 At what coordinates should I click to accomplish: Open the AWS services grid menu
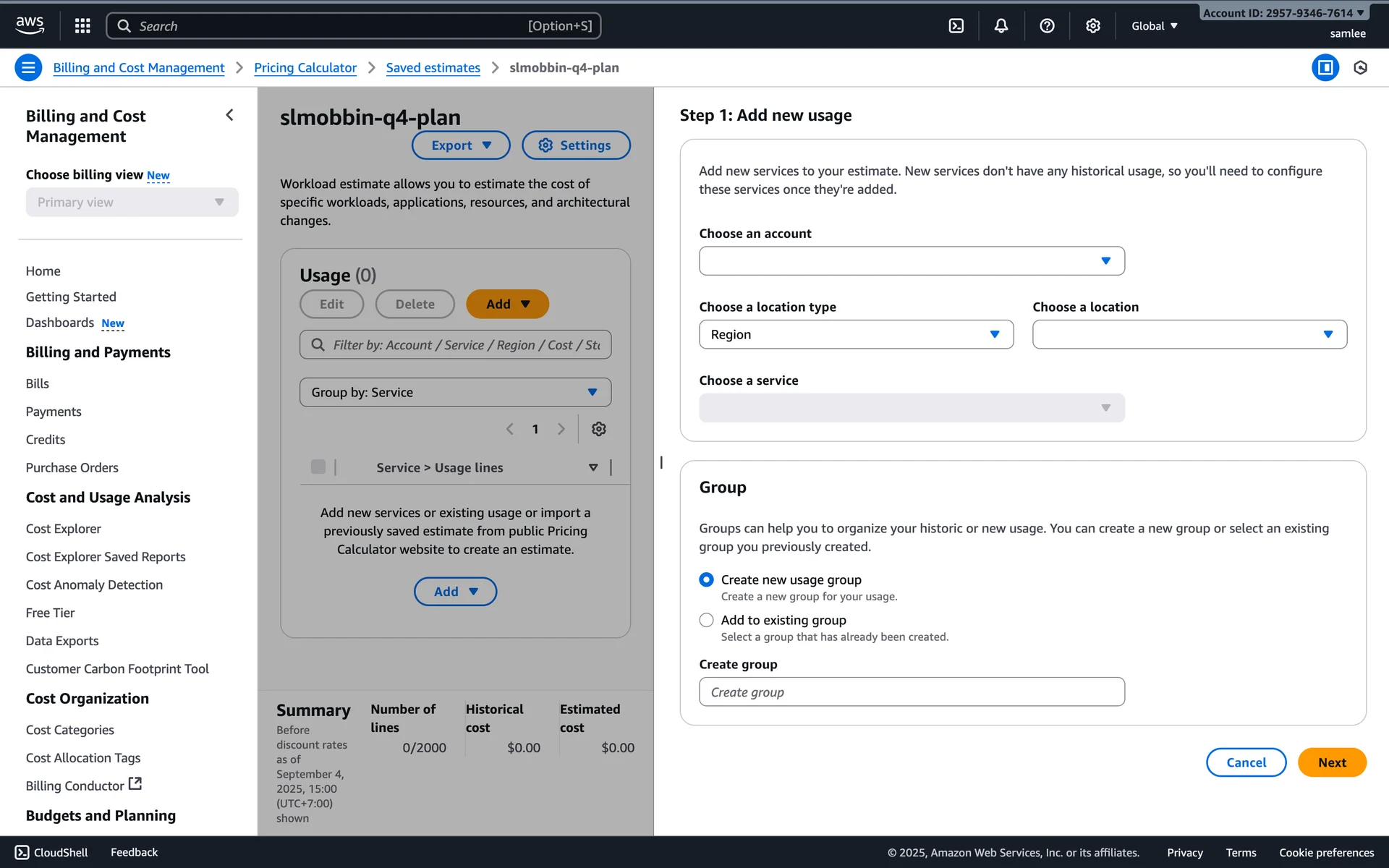click(82, 26)
